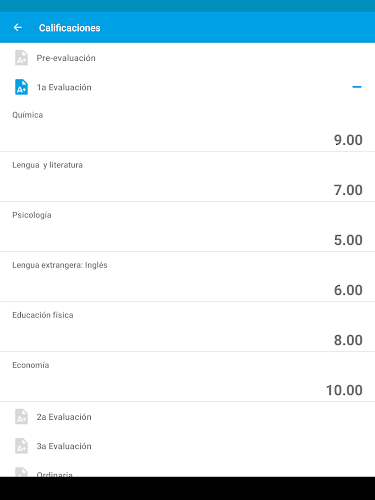
Task: Select the Lengua y literatura row
Action: [187, 177]
